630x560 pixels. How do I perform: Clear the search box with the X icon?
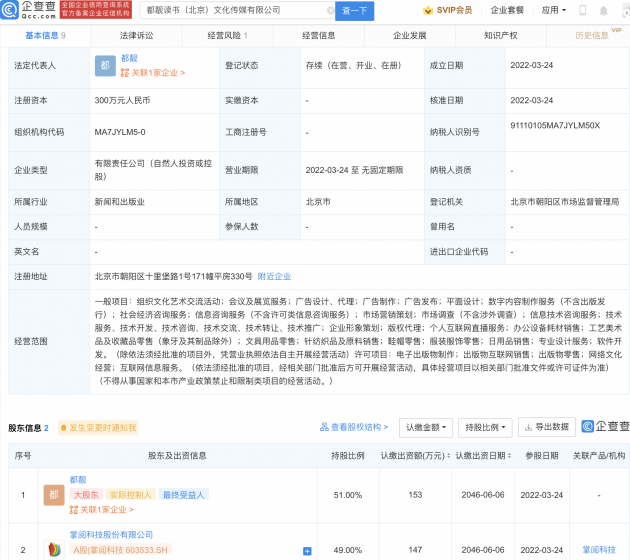click(320, 10)
